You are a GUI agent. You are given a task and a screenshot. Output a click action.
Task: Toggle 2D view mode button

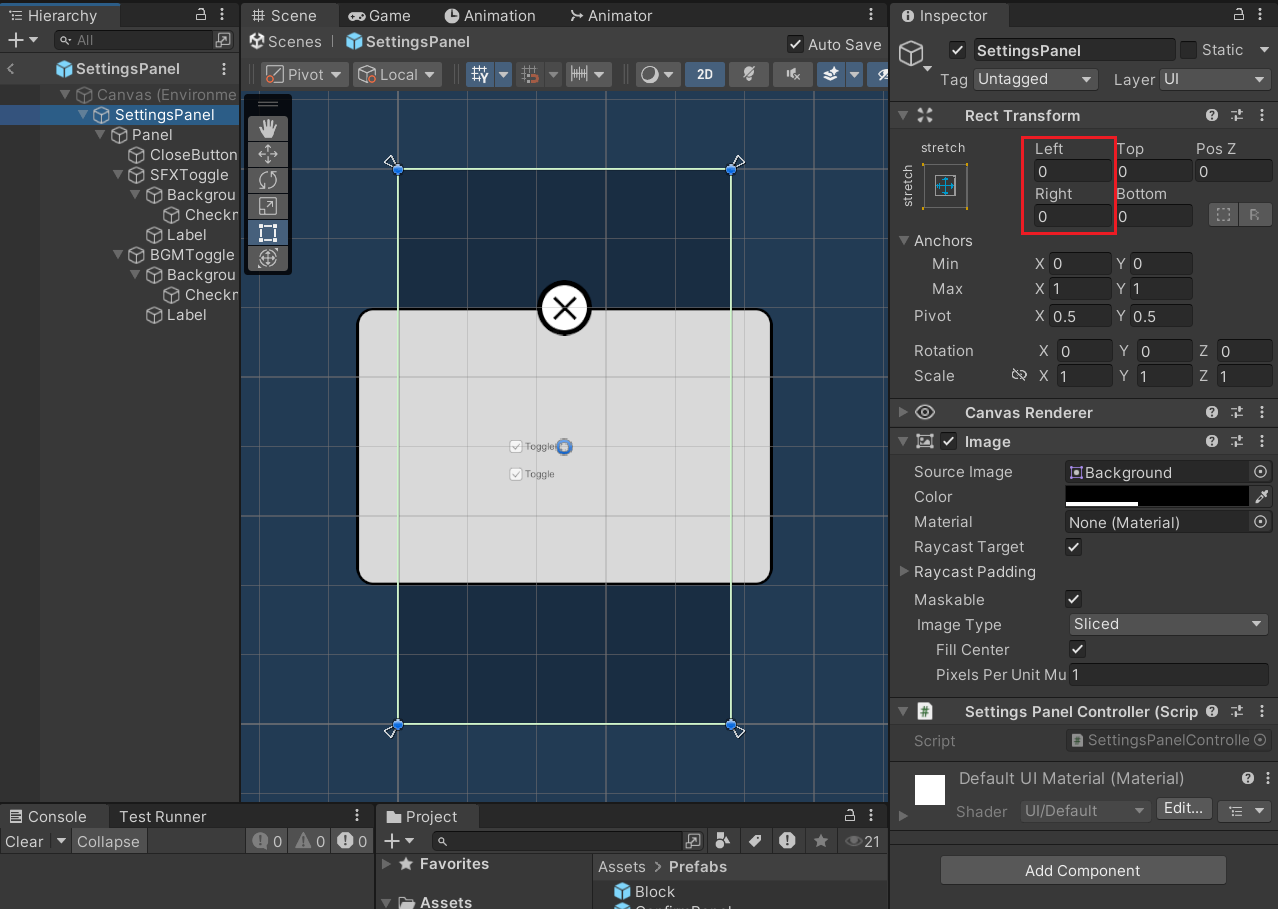coord(705,74)
